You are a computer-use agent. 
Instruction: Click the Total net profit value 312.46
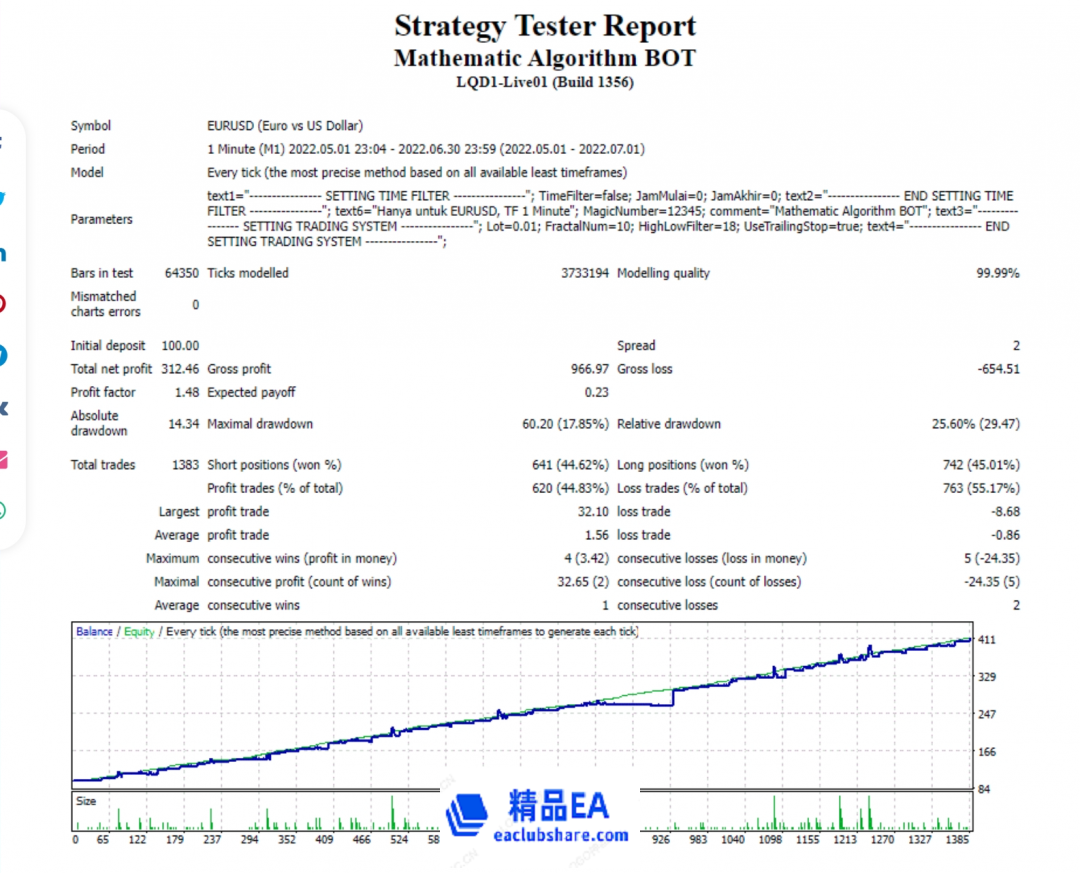click(180, 369)
